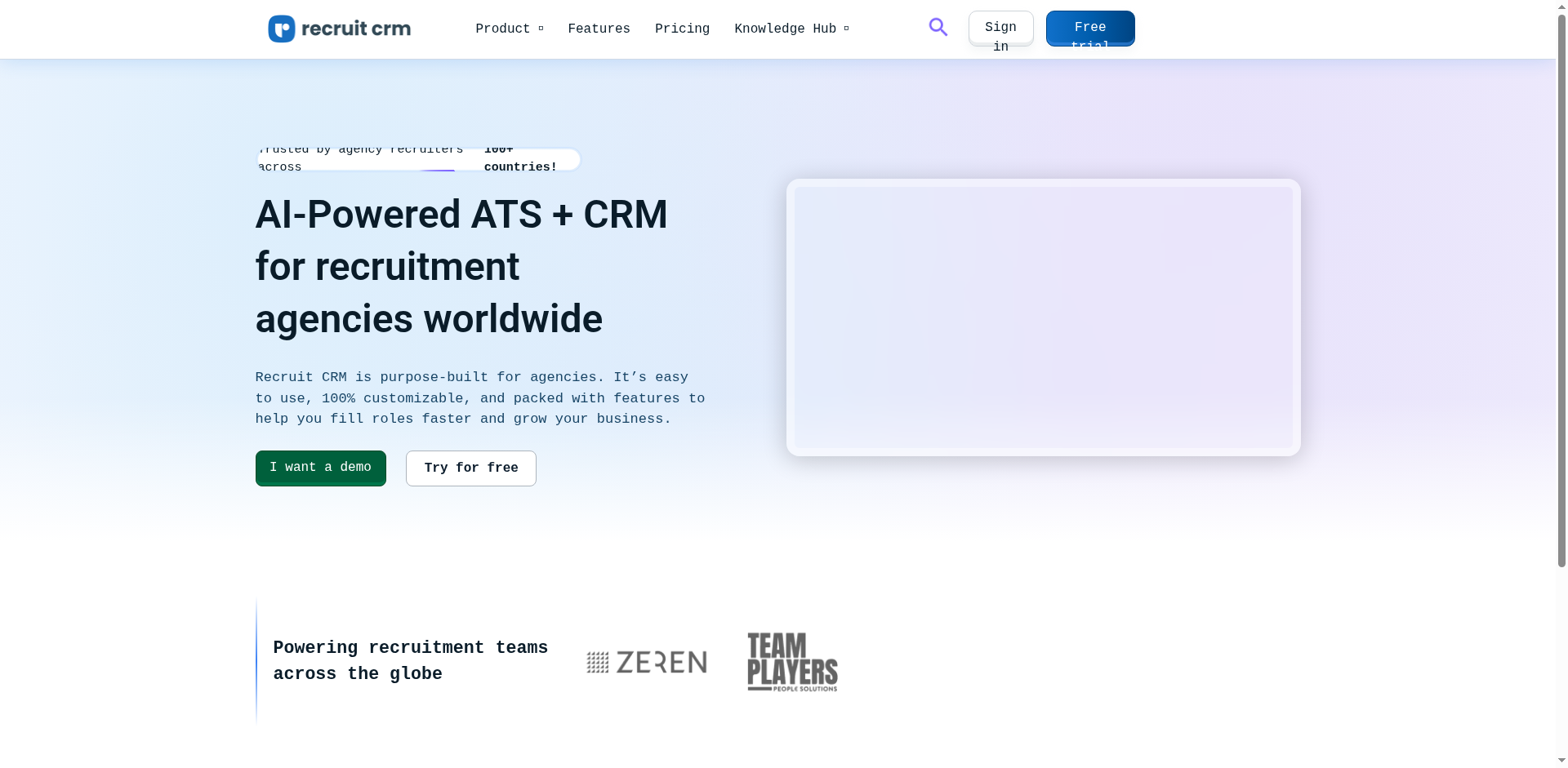The image size is (1568, 768).
Task: Expand the Knowledge Hub dropdown
Action: pyautogui.click(x=791, y=29)
